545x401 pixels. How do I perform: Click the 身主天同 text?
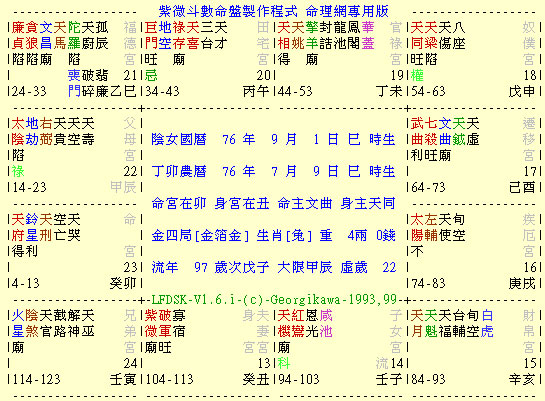(x=368, y=203)
